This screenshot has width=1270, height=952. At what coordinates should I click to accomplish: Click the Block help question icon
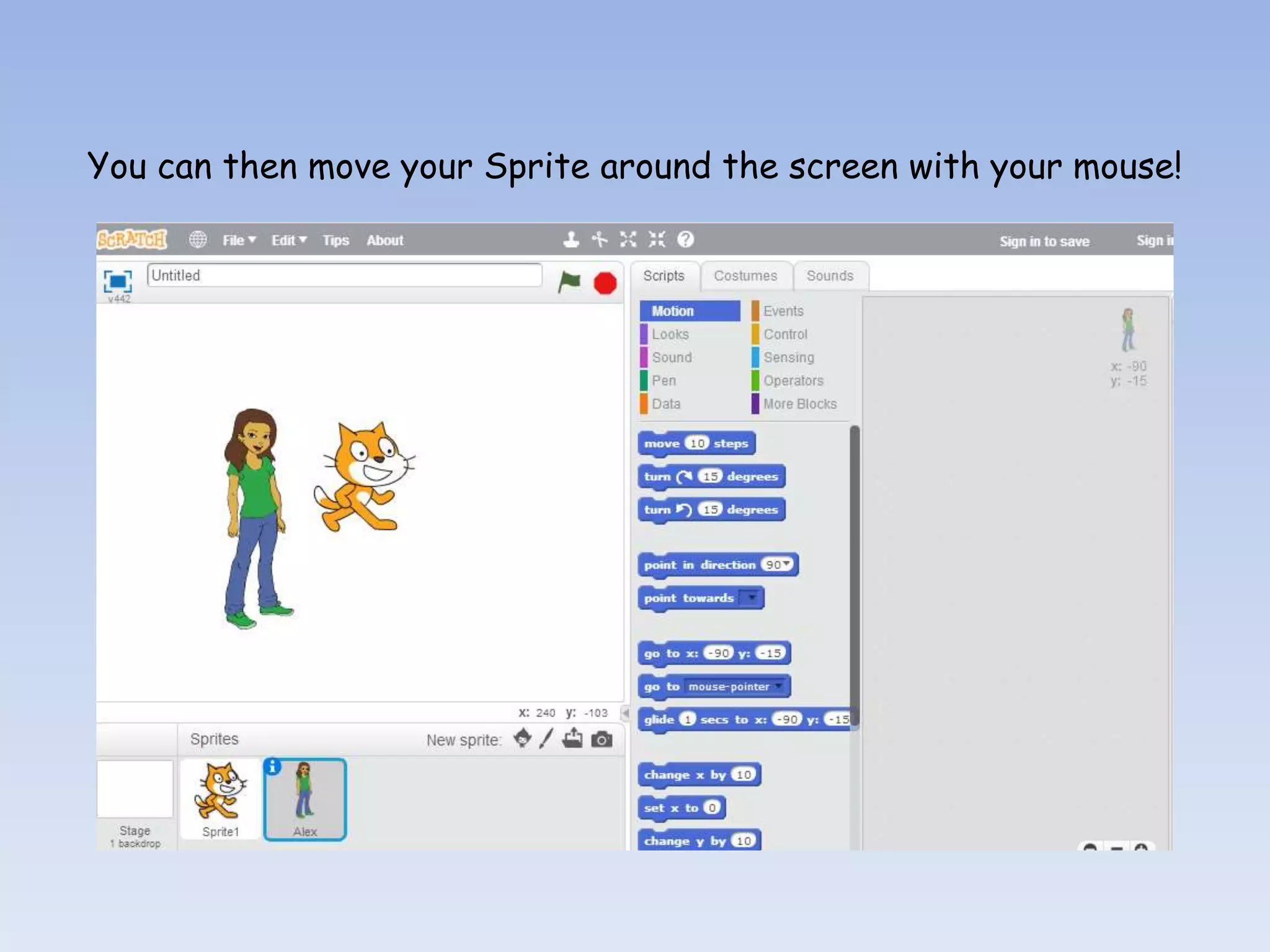tap(685, 239)
